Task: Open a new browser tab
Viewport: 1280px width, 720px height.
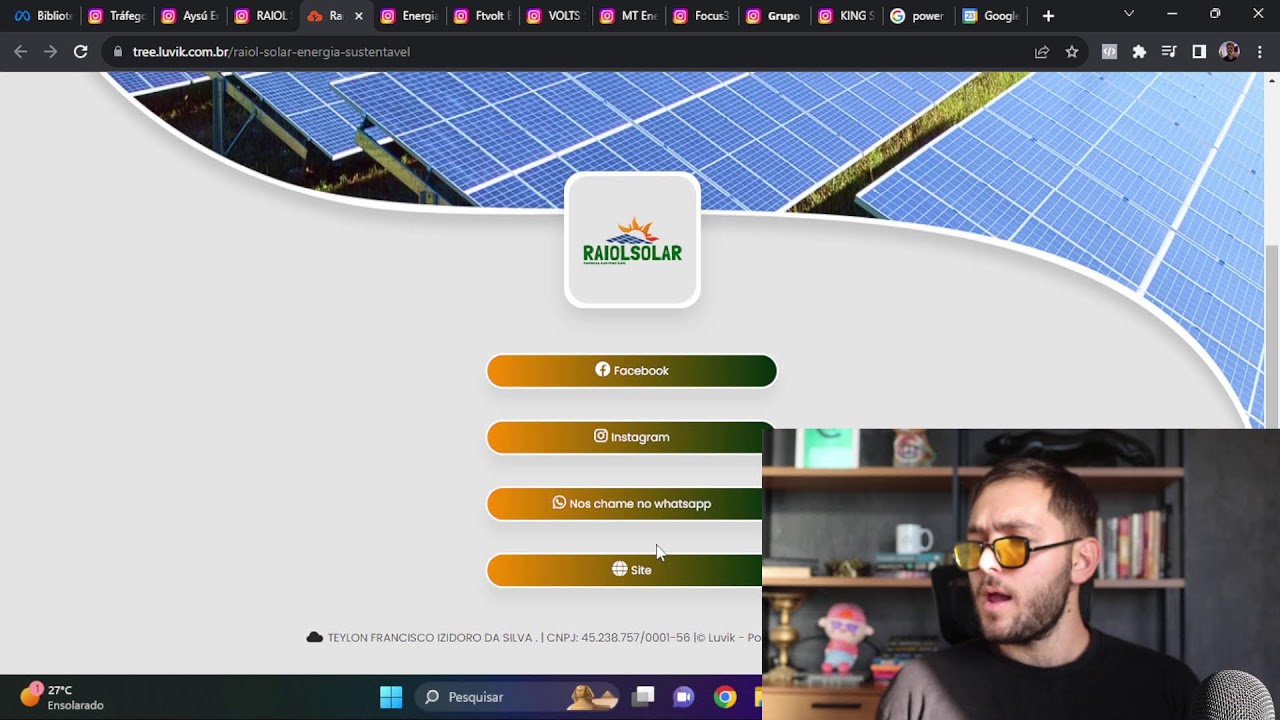Action: [1048, 16]
